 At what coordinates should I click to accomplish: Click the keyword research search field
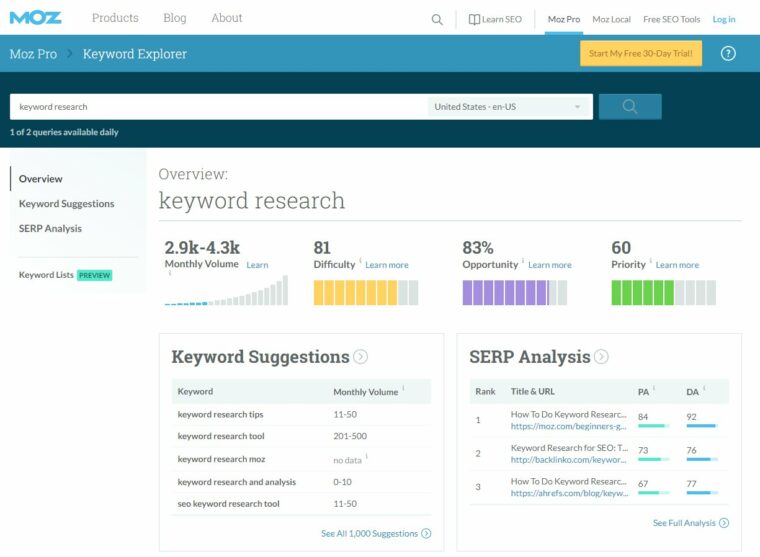[x=218, y=107]
